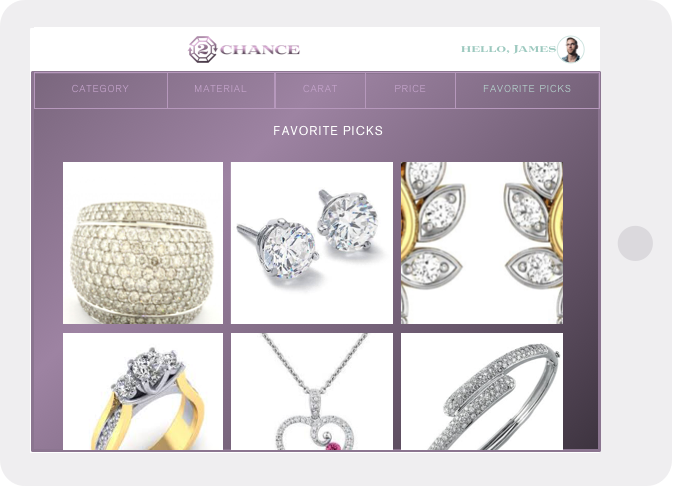Go to the Favorite Picks tab
The height and width of the screenshot is (490, 676).
click(x=527, y=90)
